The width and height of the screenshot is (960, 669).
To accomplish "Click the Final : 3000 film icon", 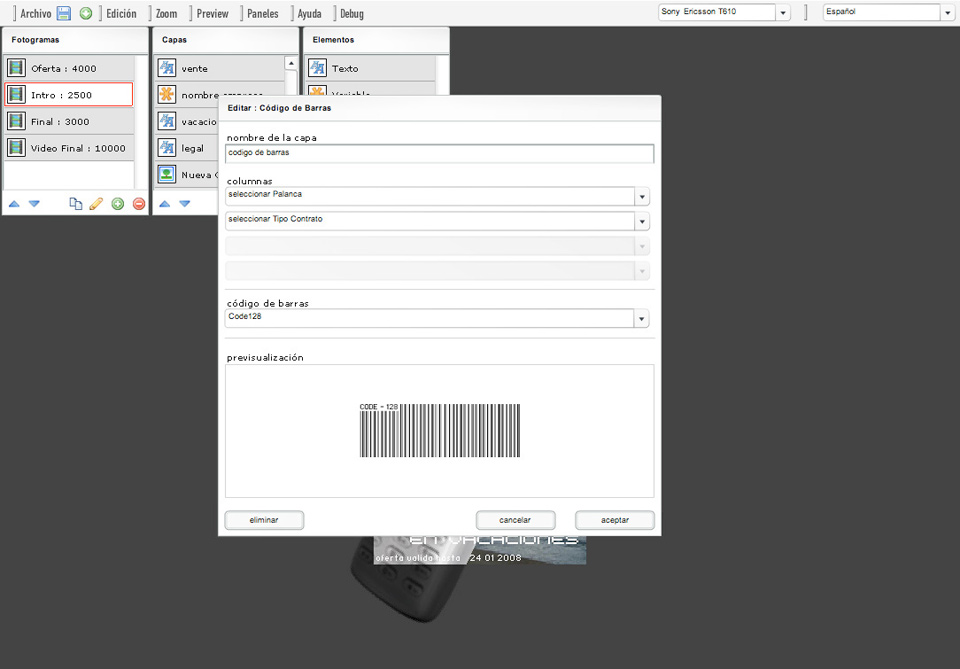I will [17, 121].
